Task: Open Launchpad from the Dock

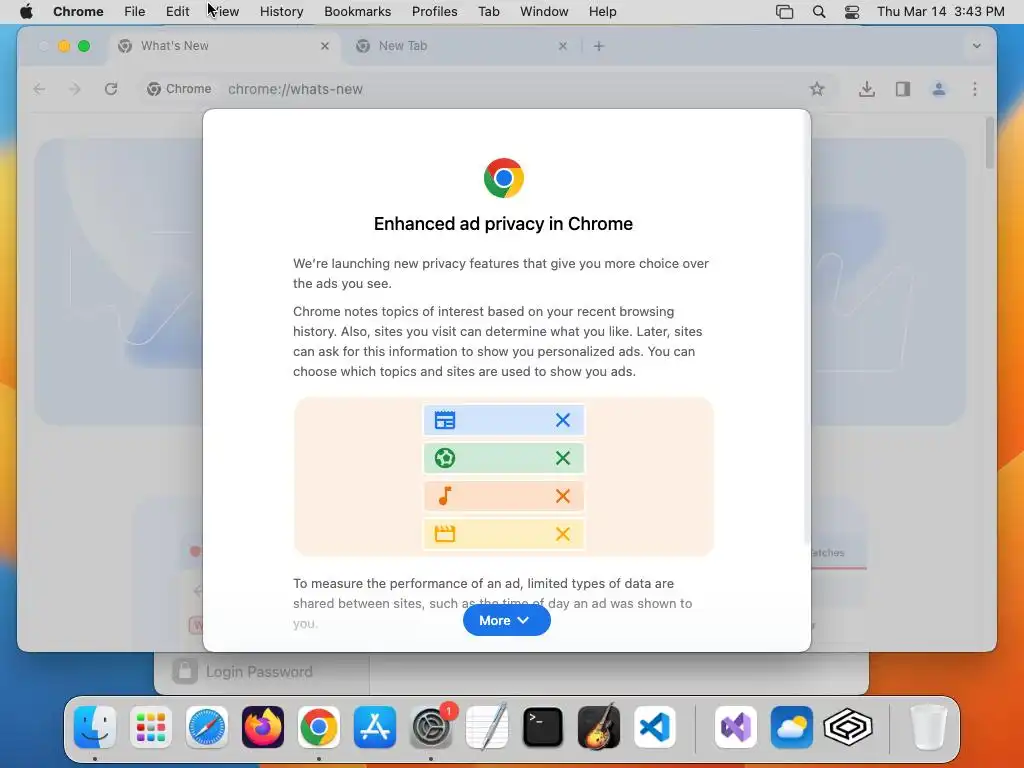Action: point(151,727)
